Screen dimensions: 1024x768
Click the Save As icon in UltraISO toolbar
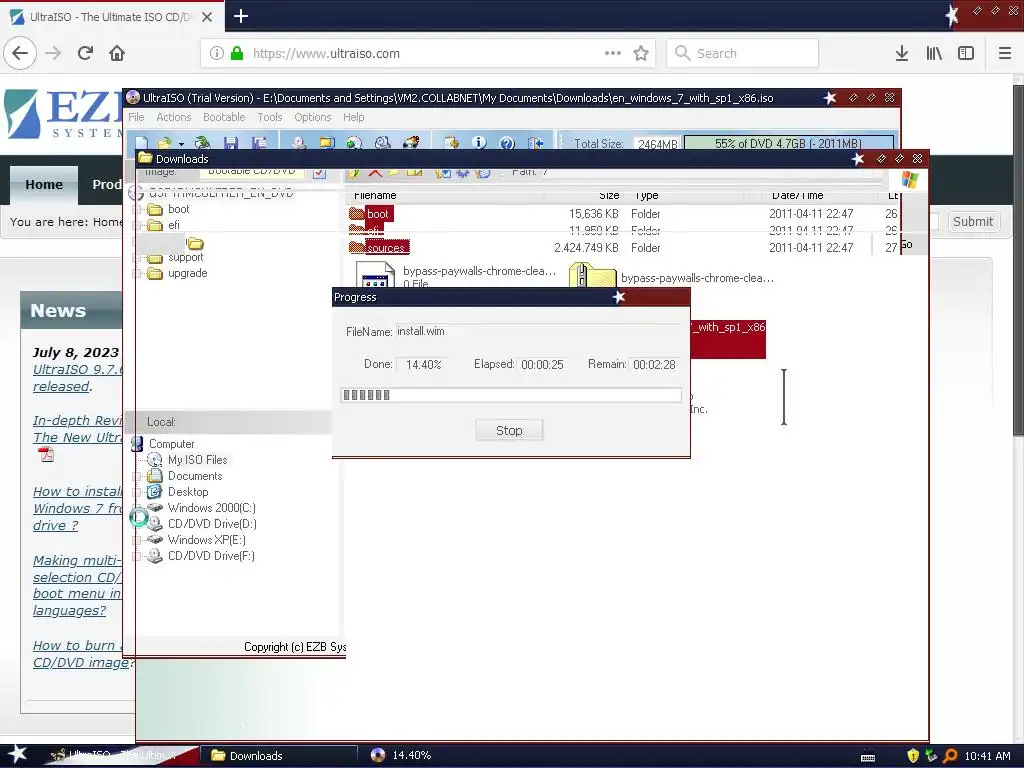[x=259, y=143]
